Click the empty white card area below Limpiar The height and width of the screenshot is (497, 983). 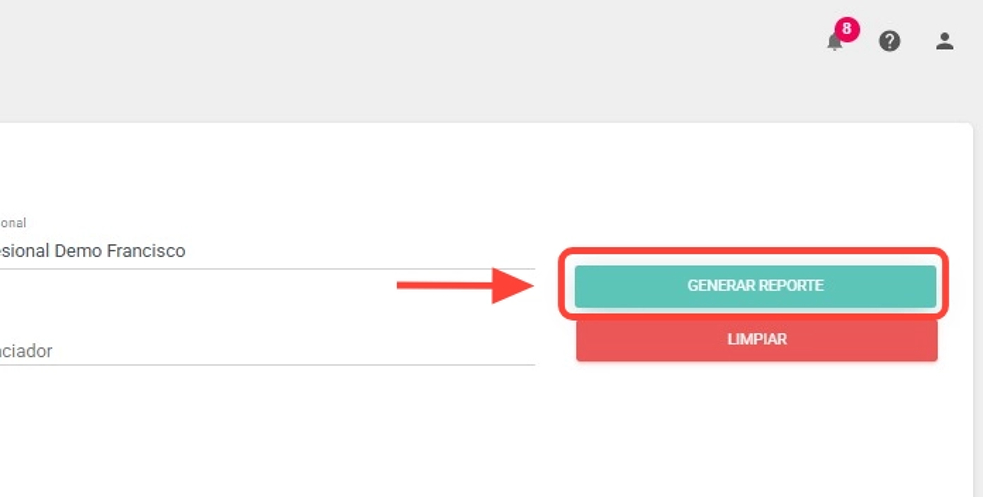tap(756, 430)
